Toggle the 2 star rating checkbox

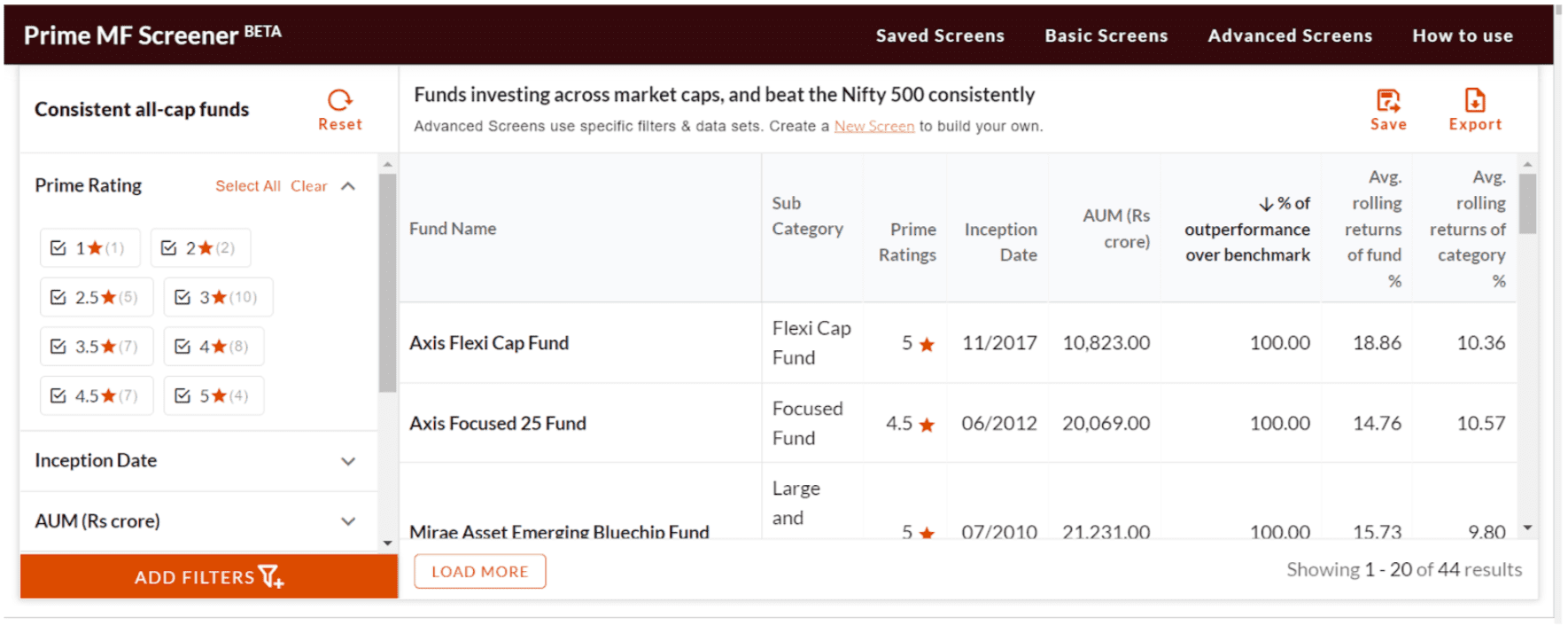click(169, 248)
